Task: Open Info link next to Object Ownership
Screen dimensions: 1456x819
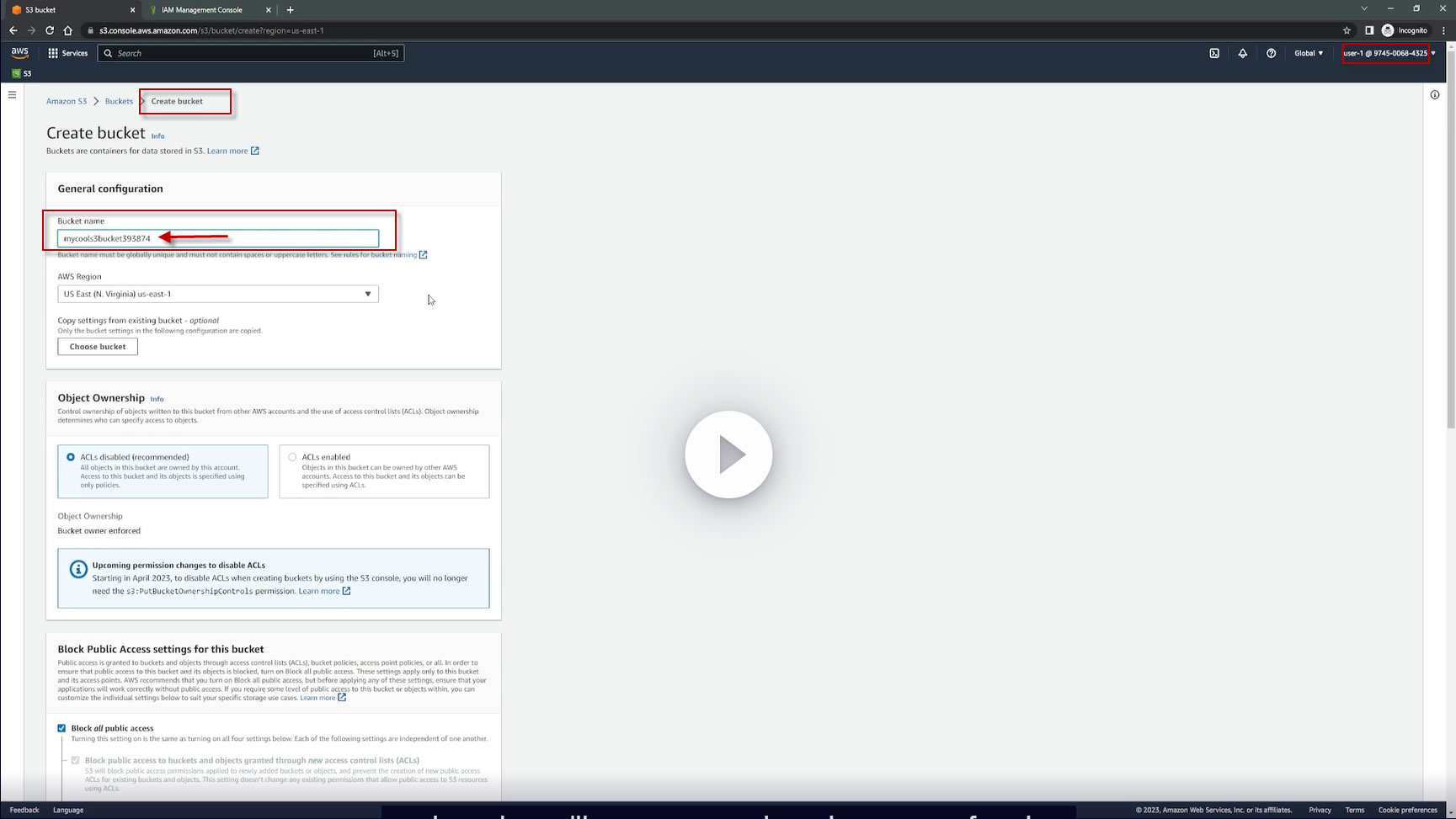Action: click(157, 399)
